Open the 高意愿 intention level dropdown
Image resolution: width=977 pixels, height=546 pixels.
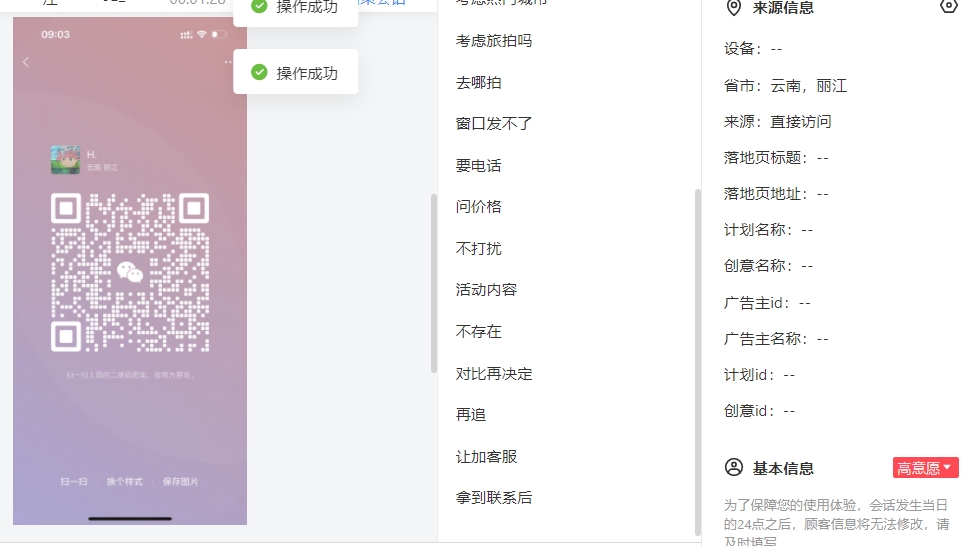tap(925, 467)
